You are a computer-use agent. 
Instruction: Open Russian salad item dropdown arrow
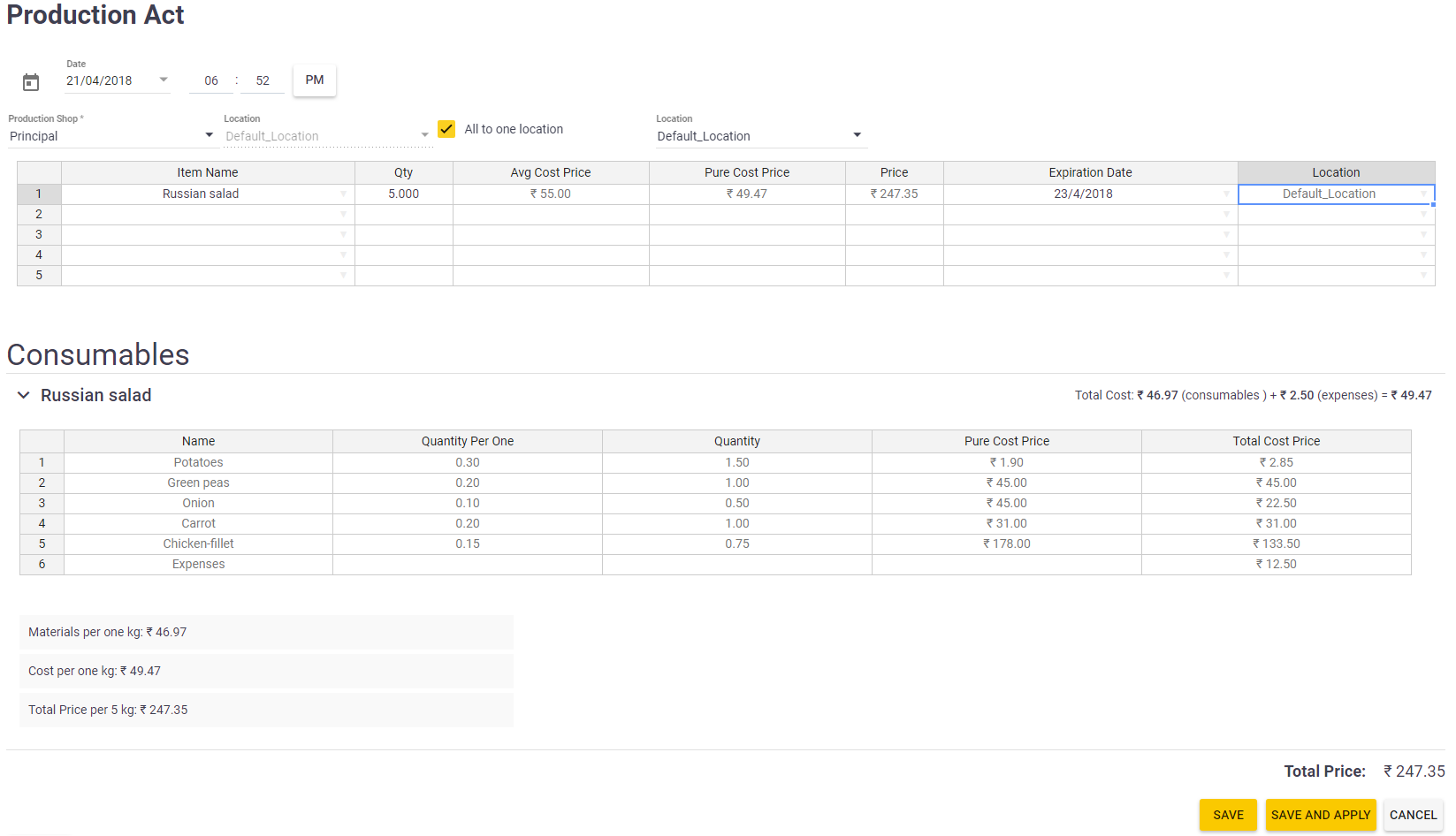pyautogui.click(x=344, y=194)
